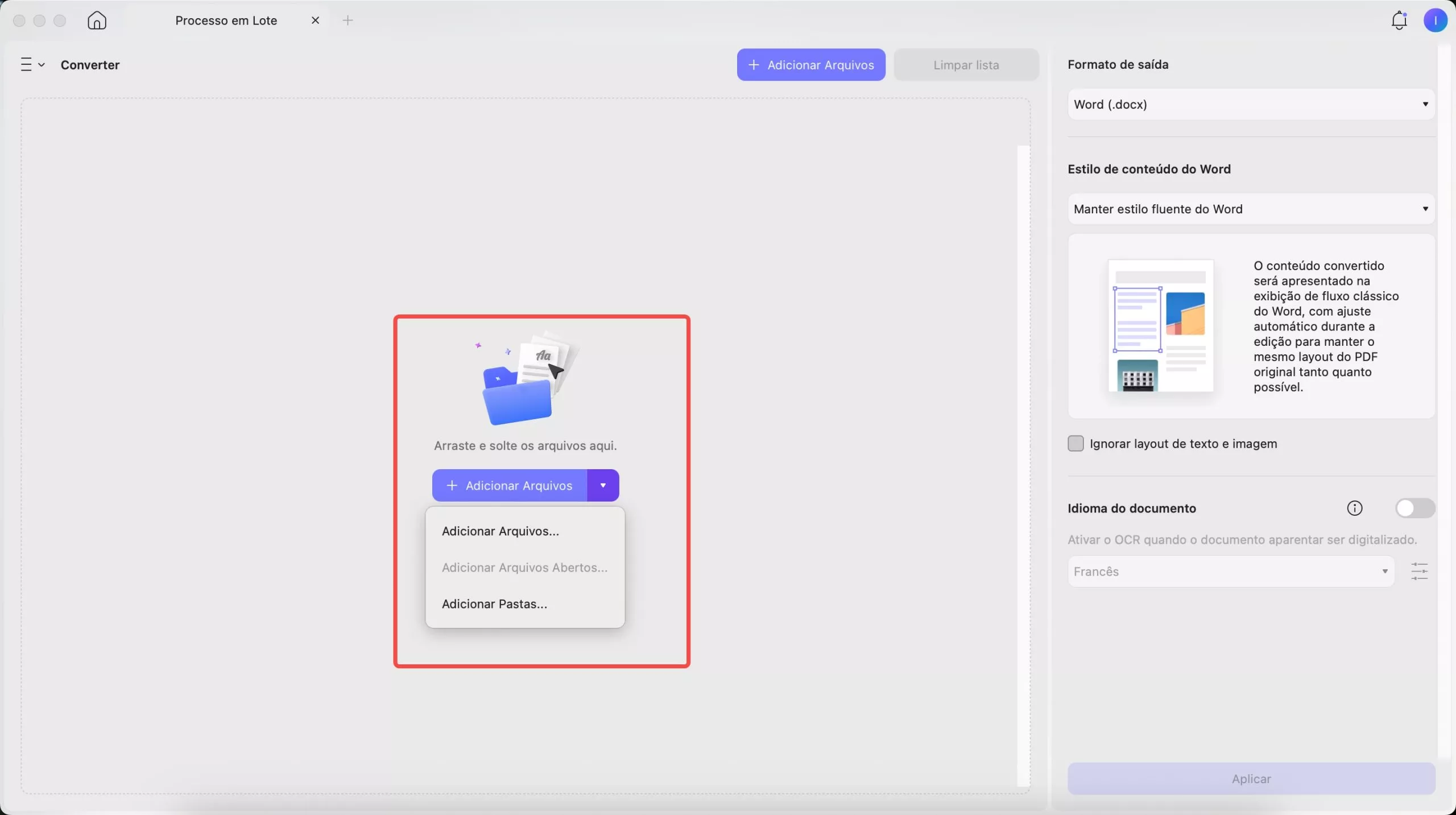Click the center Adicionar Arquivos button
This screenshot has height=815, width=1456.
pos(509,485)
